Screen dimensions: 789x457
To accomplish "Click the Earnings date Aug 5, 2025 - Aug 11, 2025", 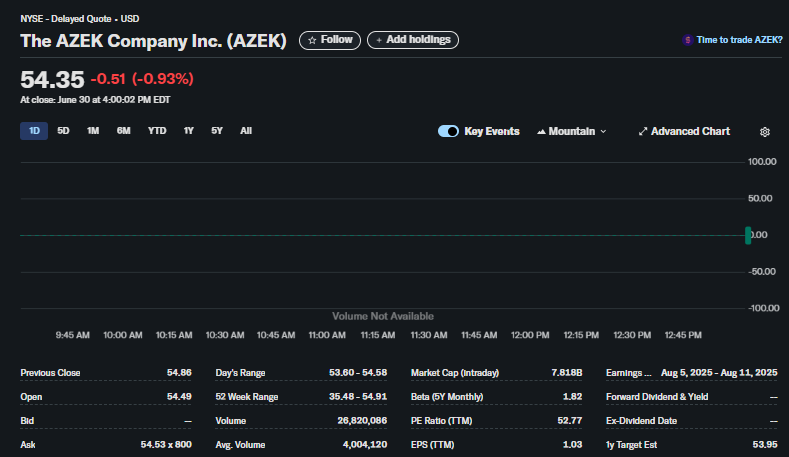I will (x=719, y=373).
